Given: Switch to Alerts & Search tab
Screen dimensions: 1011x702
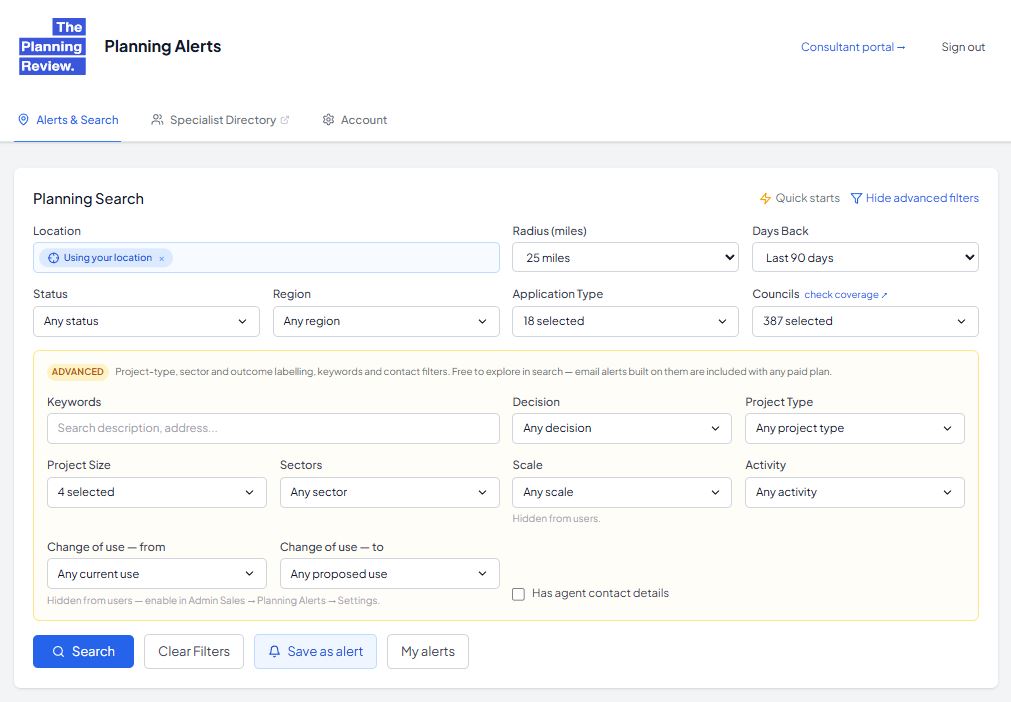Looking at the screenshot, I should click(x=68, y=120).
